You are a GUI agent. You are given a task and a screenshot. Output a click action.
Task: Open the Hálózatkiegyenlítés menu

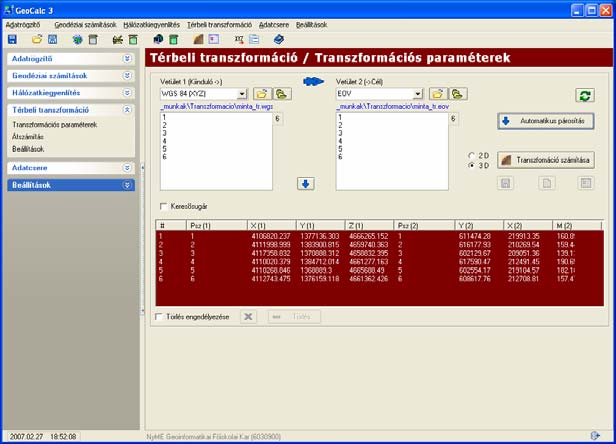click(x=152, y=25)
